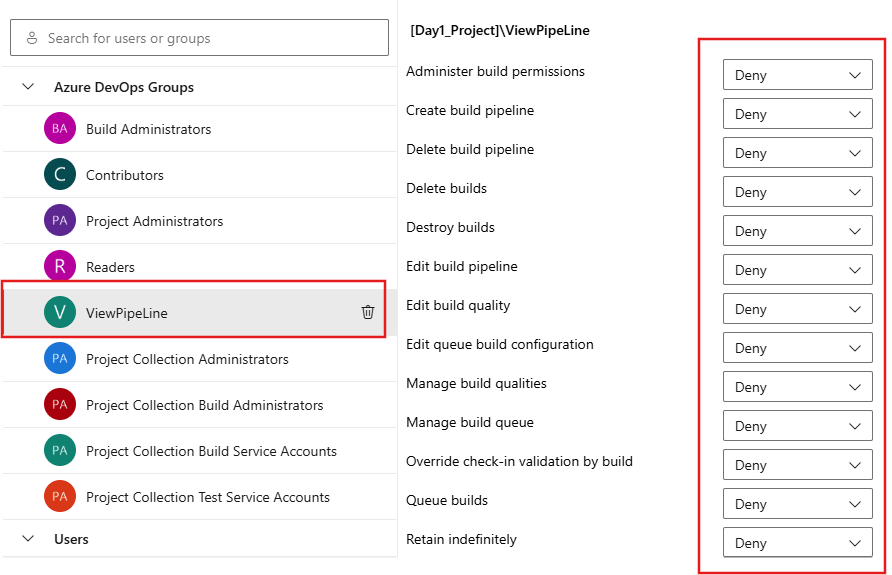Click the Queue builds label
The image size is (892, 575).
(447, 500)
